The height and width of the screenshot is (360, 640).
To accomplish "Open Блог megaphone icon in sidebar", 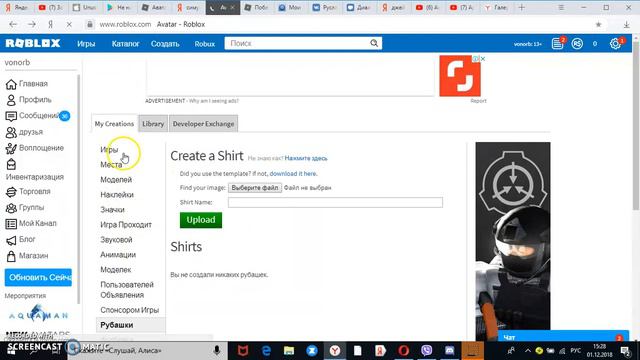I will click(11, 240).
